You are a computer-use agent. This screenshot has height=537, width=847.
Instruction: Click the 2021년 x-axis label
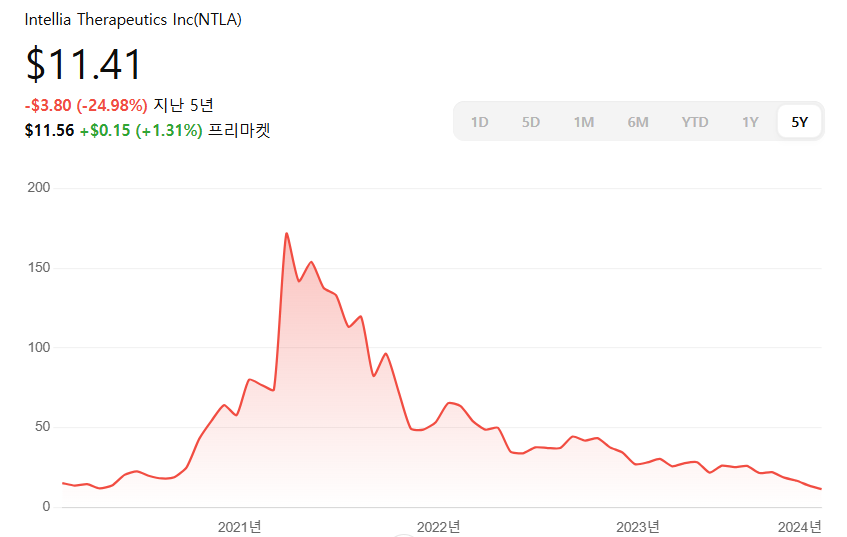[239, 527]
